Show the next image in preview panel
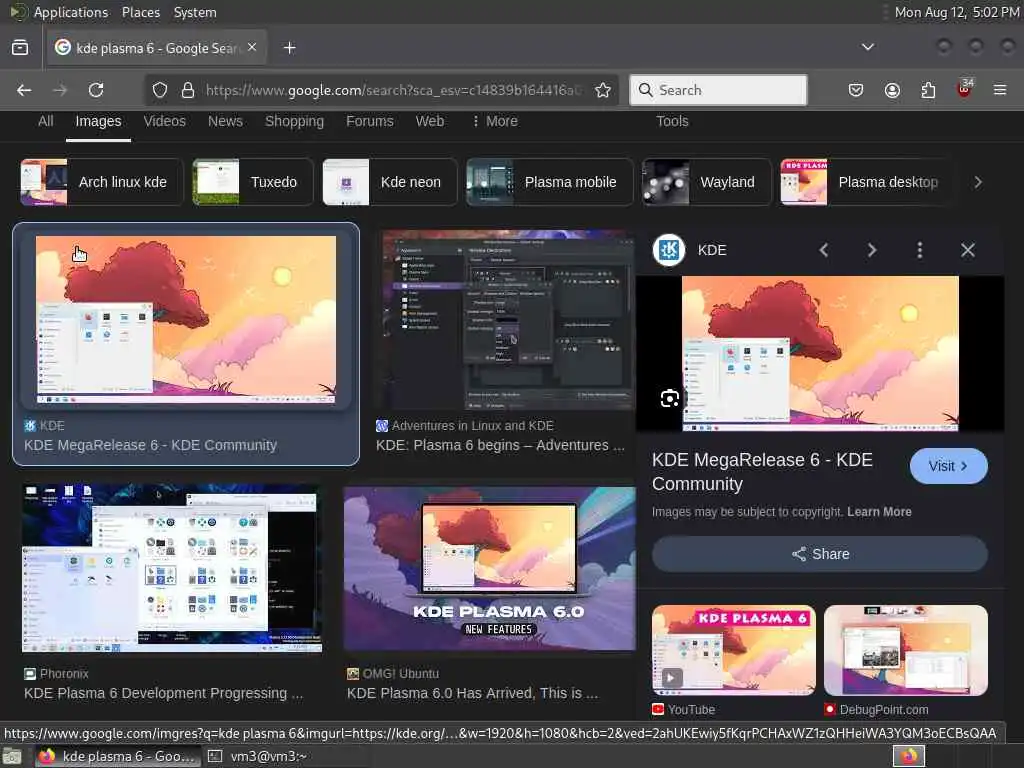1024x768 pixels. point(872,250)
